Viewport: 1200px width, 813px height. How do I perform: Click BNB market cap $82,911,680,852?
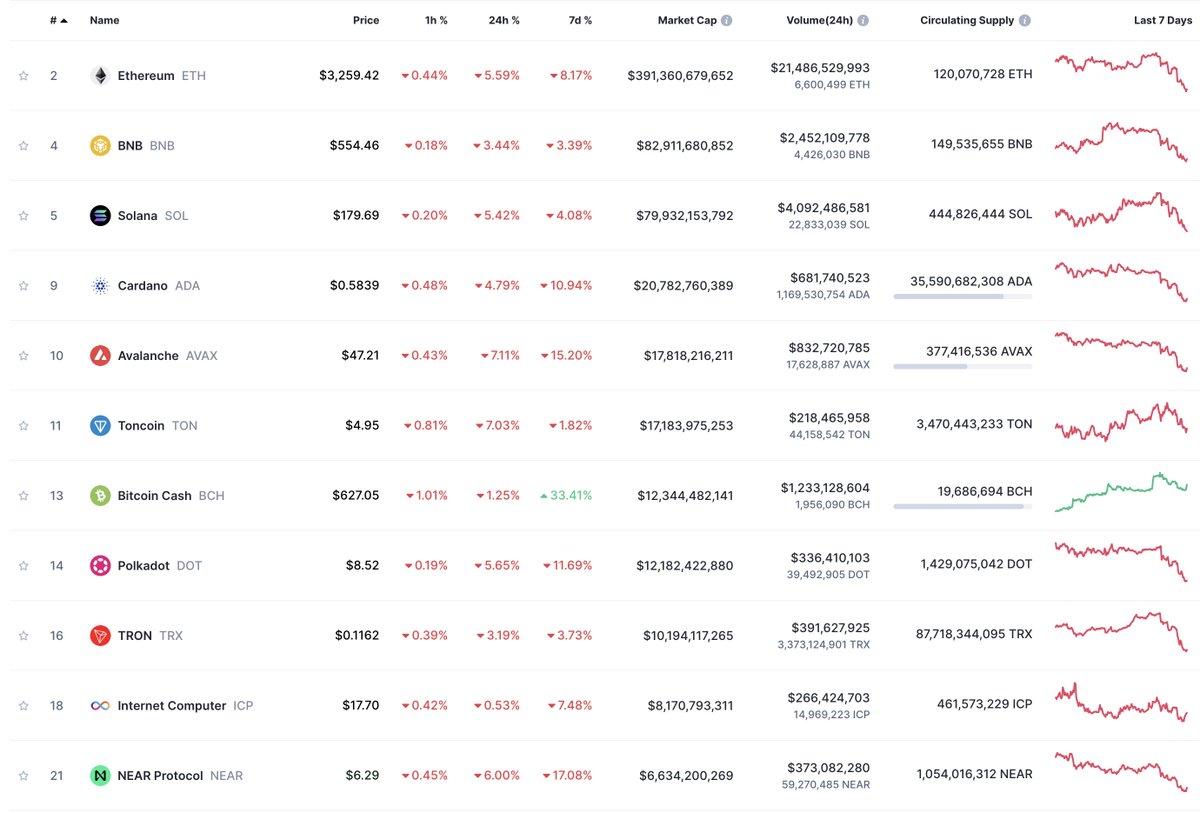tap(685, 146)
